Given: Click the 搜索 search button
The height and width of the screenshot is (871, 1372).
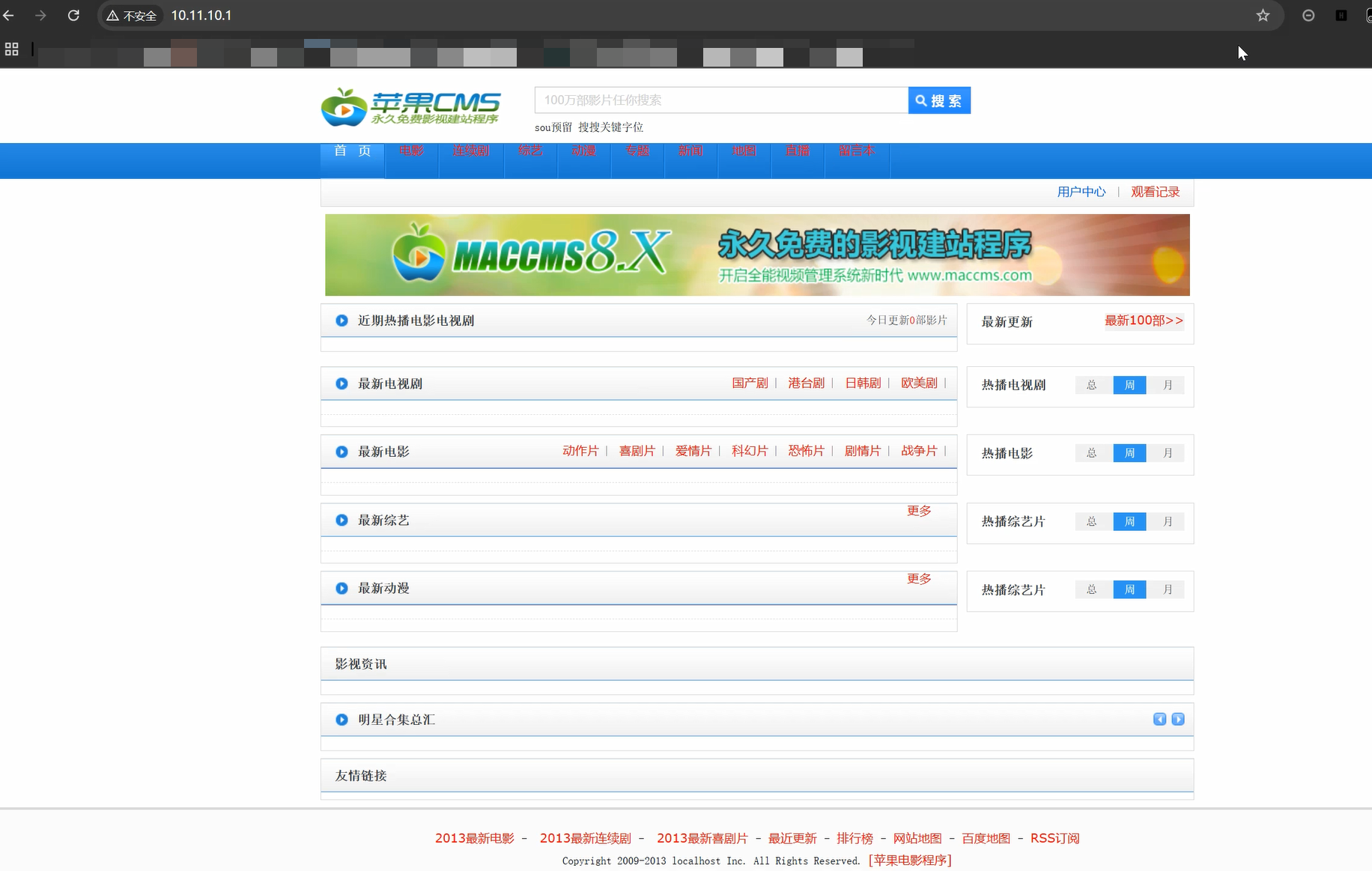Looking at the screenshot, I should tap(939, 100).
